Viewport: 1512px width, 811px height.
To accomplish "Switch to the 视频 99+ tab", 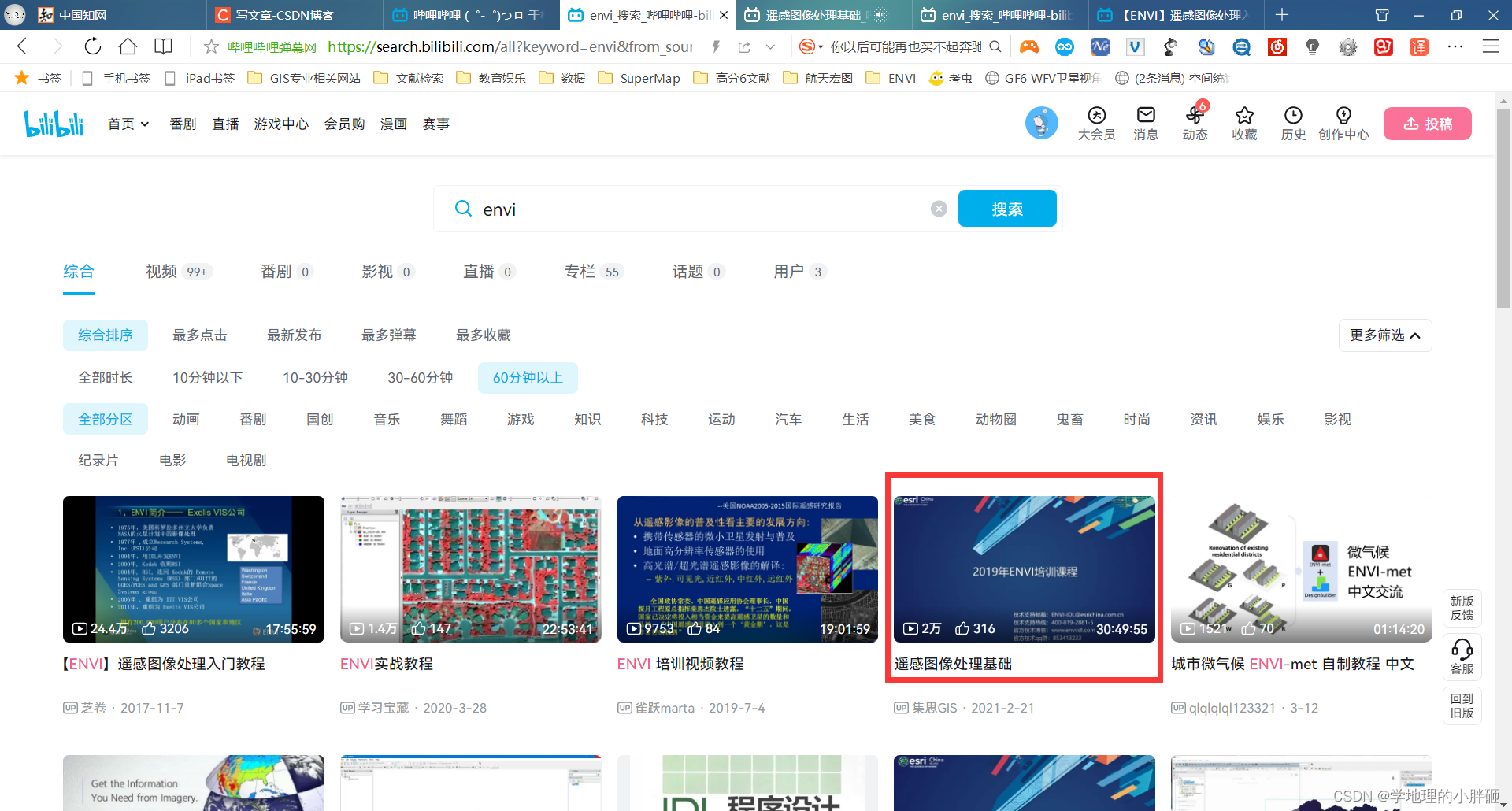I will [179, 272].
